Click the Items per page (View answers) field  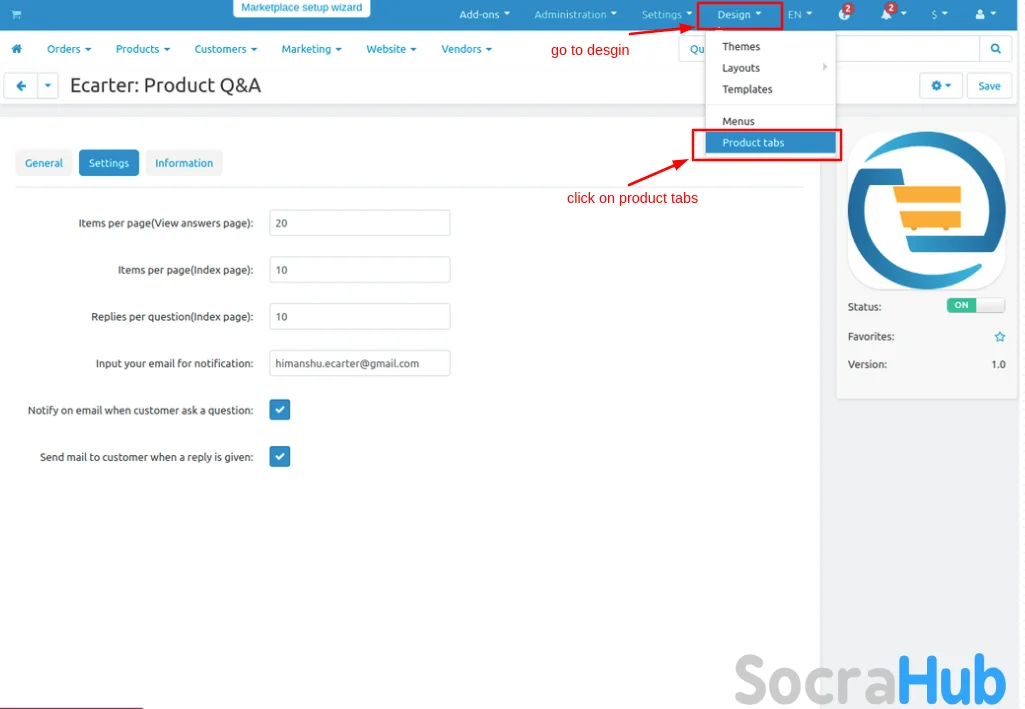coord(360,223)
